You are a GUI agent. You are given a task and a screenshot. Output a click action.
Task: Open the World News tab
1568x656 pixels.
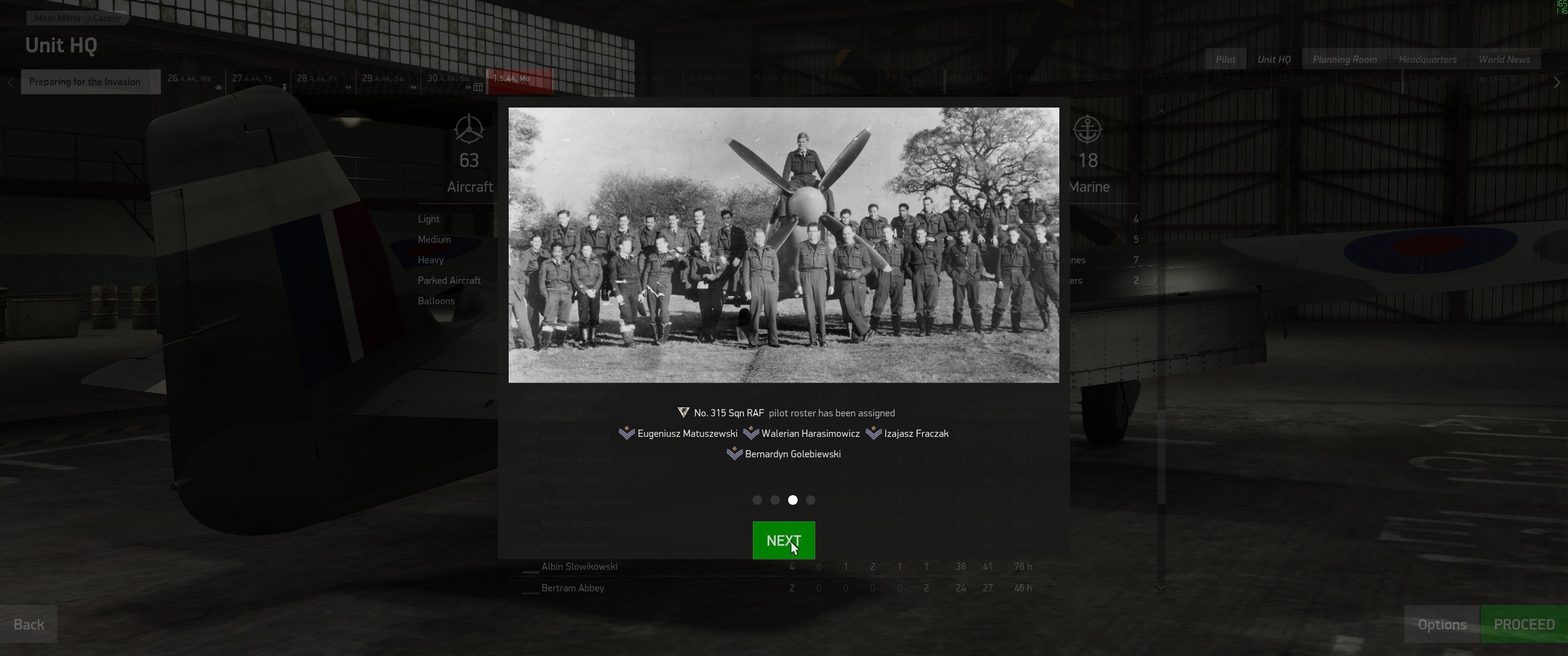coord(1504,59)
